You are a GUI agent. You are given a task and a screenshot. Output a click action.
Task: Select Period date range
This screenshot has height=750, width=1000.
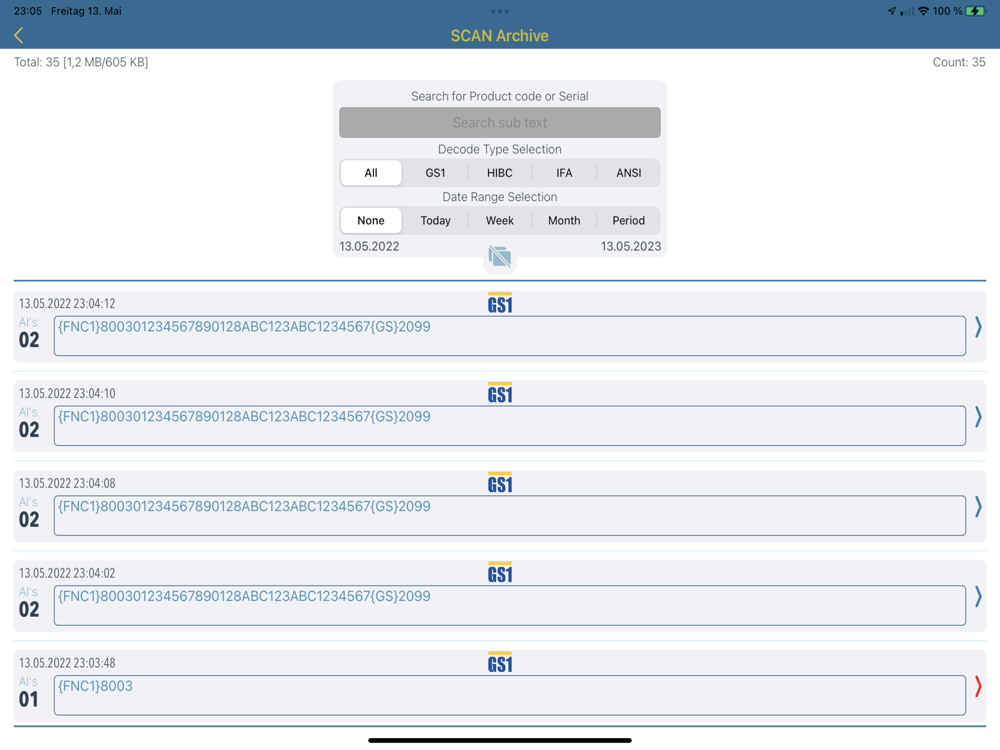pos(628,221)
